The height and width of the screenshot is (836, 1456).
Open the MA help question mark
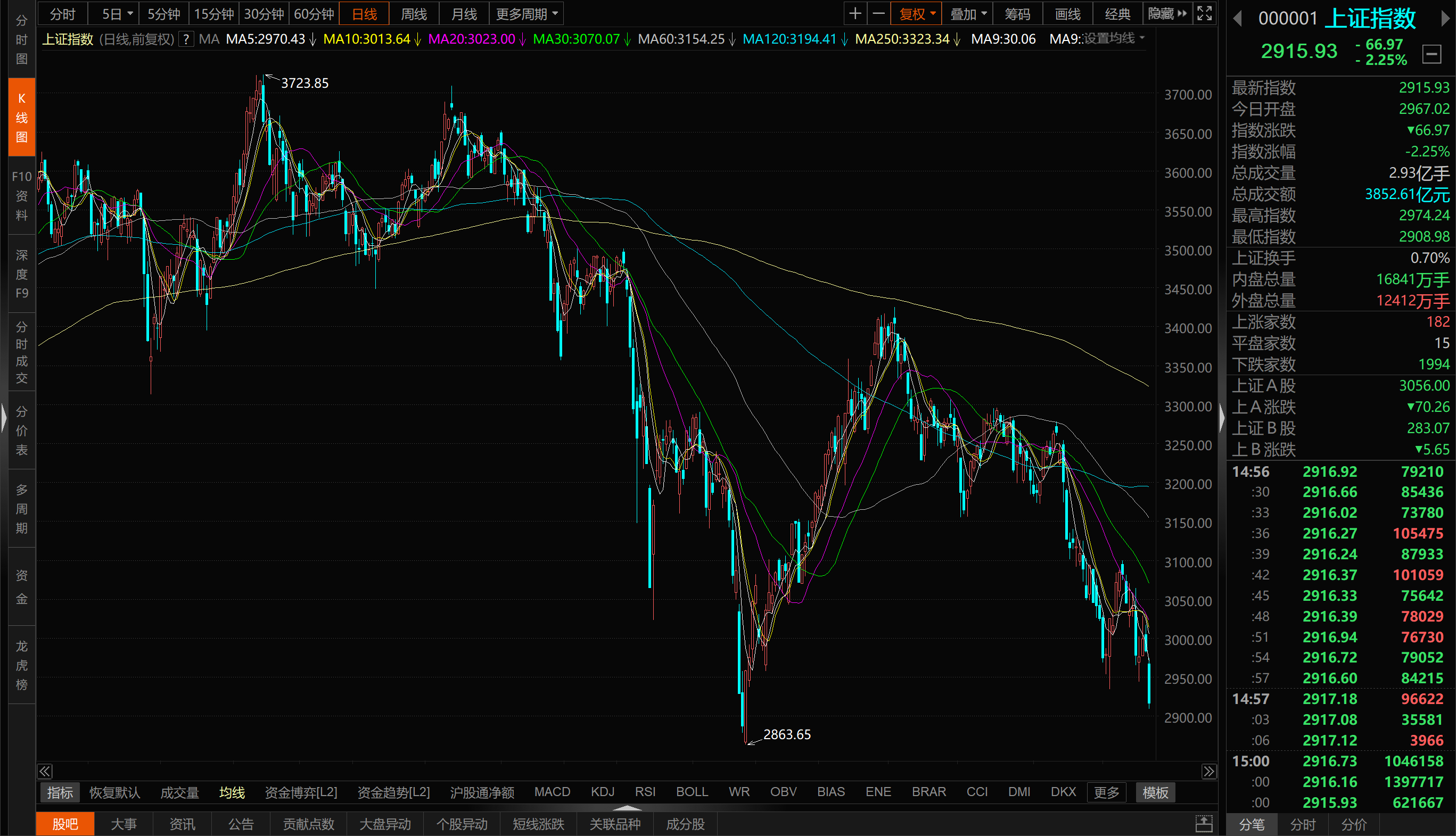click(186, 39)
